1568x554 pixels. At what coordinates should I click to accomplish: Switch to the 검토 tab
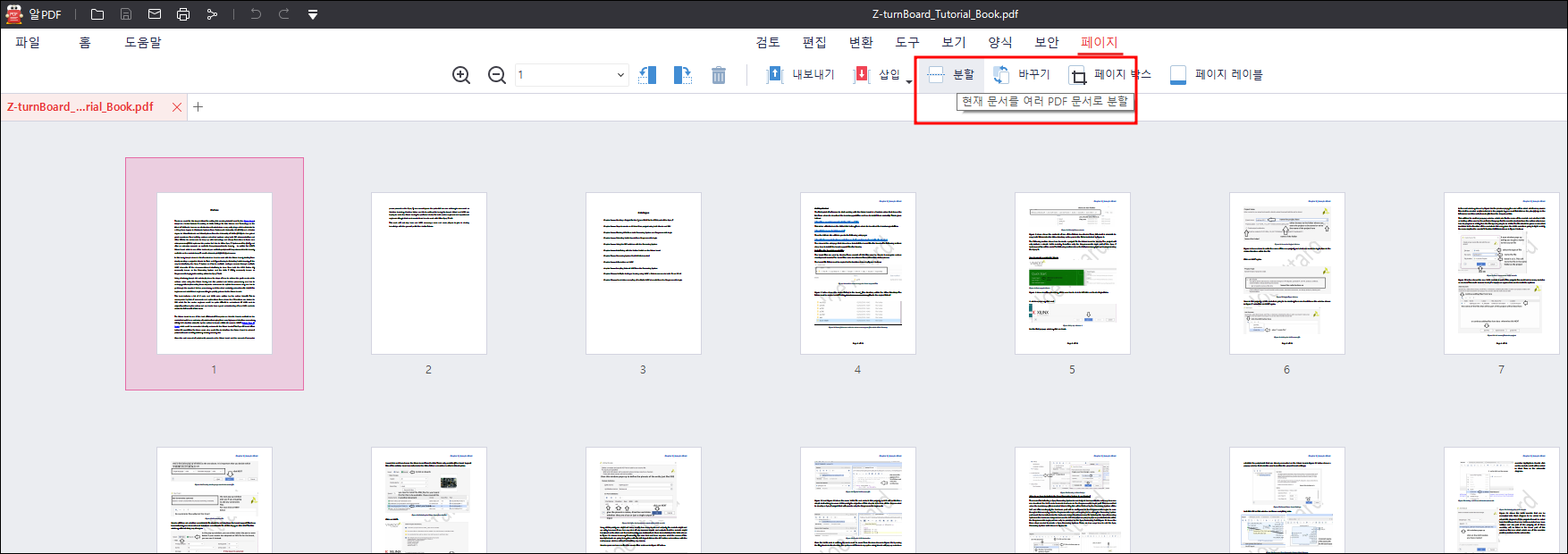coord(768,42)
